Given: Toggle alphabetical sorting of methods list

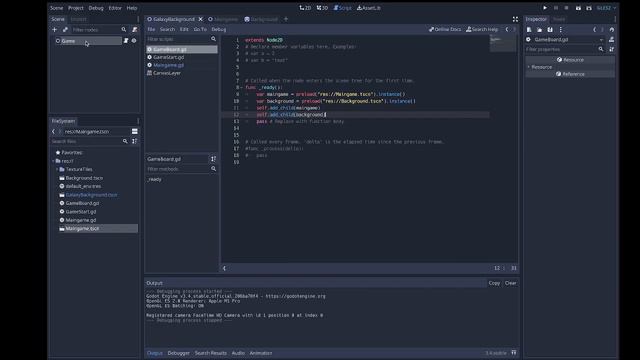Looking at the screenshot, I should pos(213,159).
